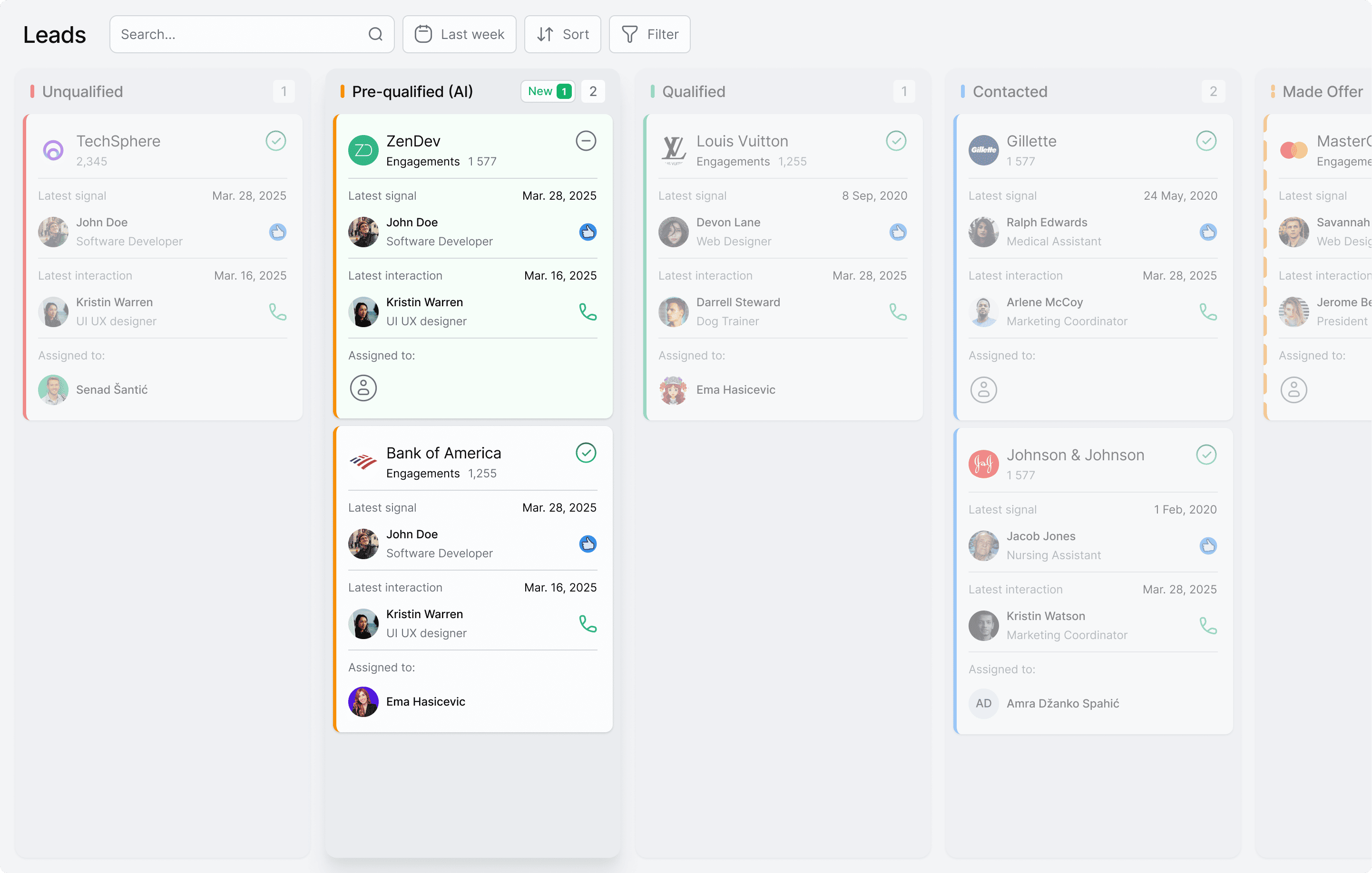Click unassigned user icon on Gillette card
Screen dimensions: 1372x873
pos(983,390)
